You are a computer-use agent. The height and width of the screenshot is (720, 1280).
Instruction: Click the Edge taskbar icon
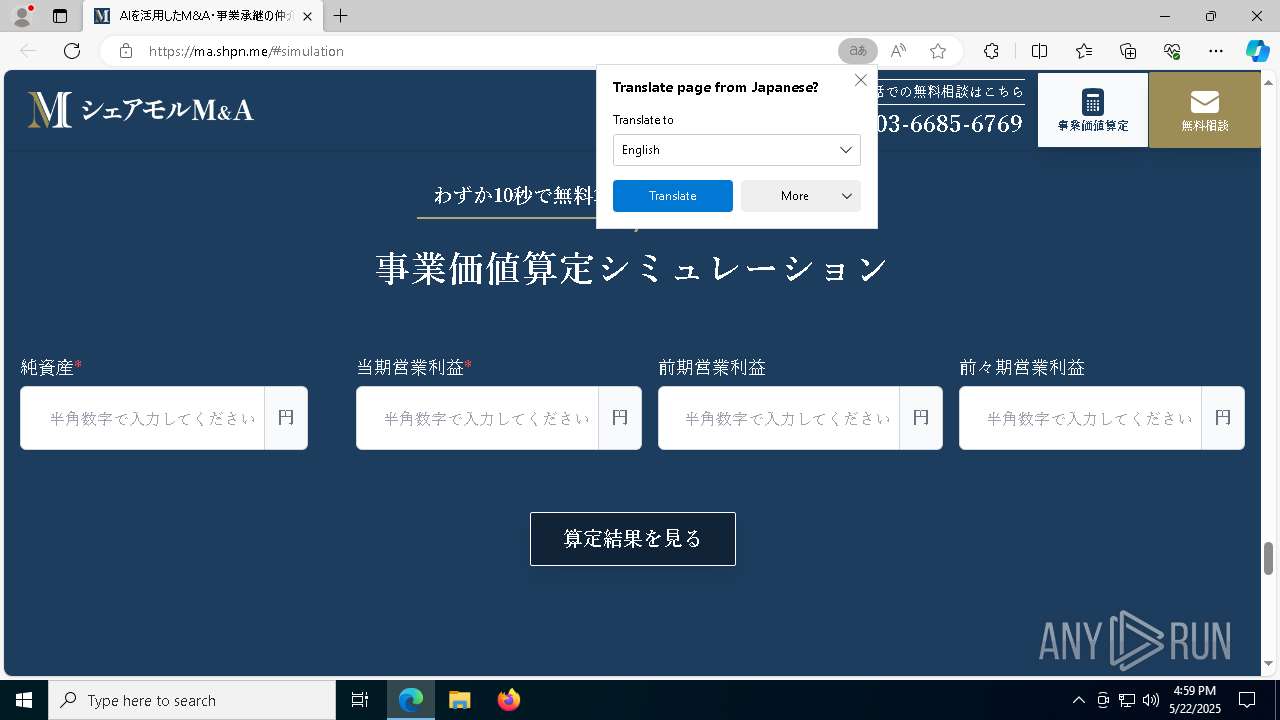411,700
